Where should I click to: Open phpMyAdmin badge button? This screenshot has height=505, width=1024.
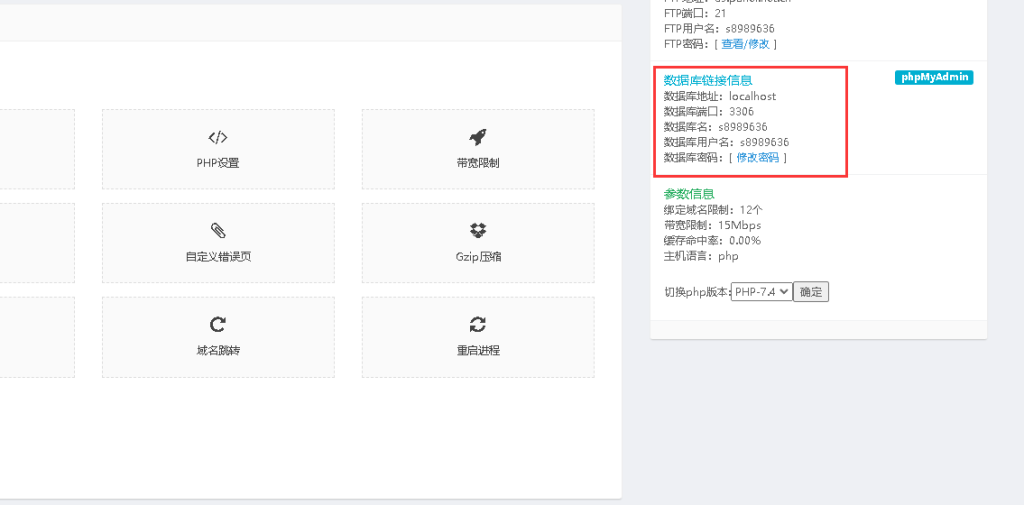point(934,78)
